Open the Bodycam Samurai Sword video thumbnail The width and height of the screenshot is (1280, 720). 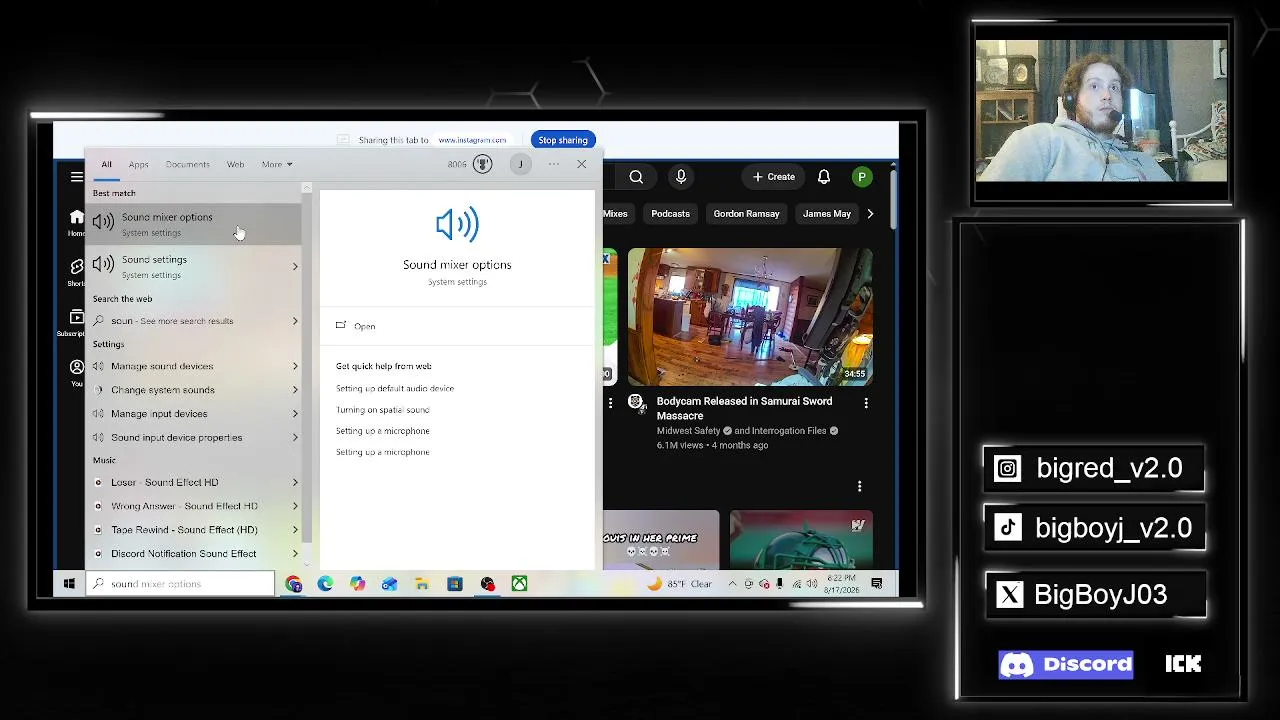point(750,317)
